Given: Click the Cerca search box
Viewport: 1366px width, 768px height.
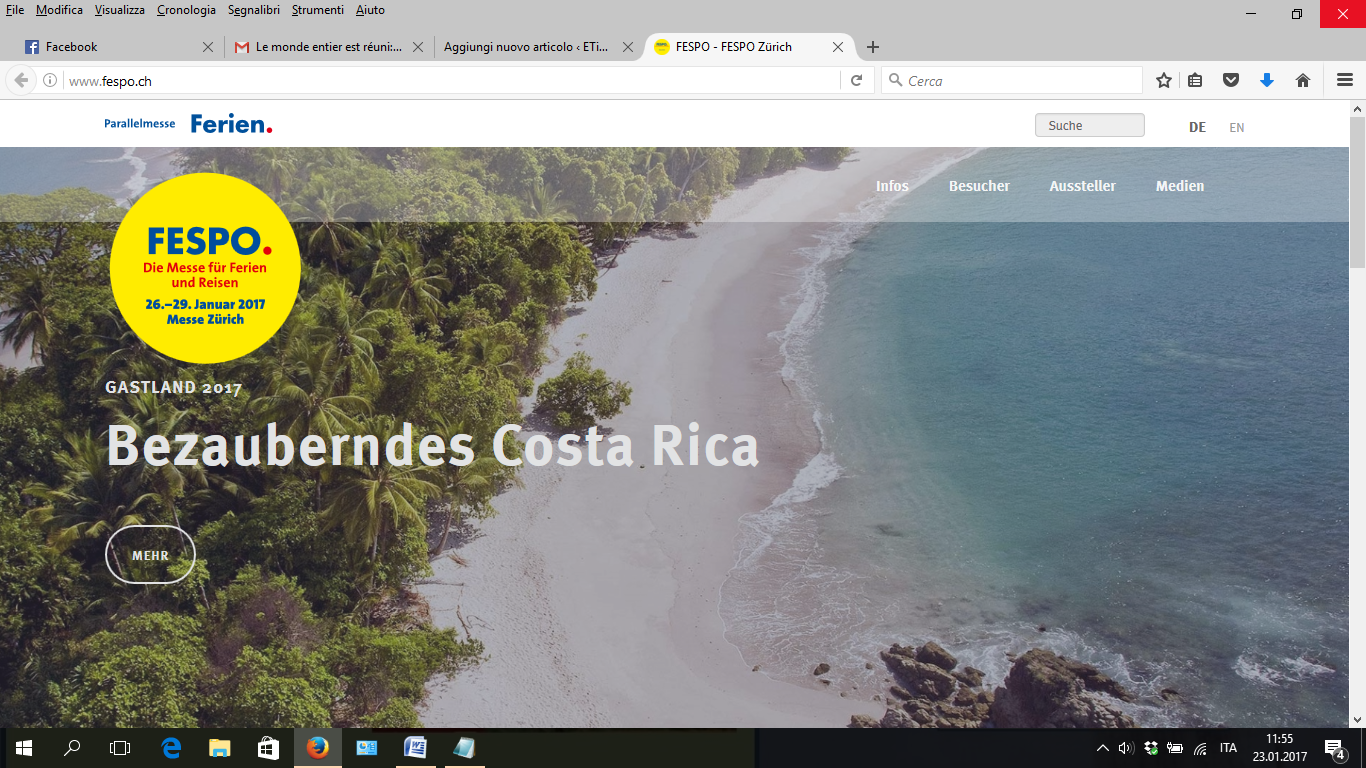Looking at the screenshot, I should click(x=1012, y=81).
